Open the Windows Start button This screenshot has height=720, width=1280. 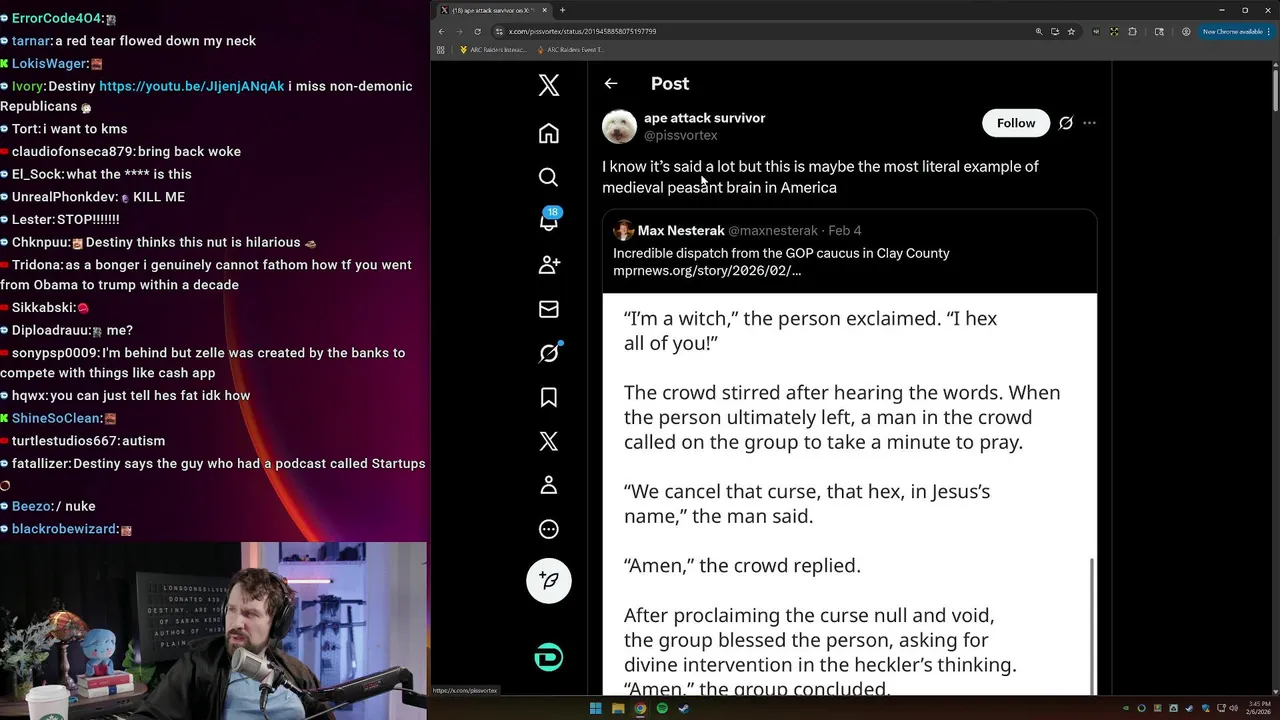[595, 708]
